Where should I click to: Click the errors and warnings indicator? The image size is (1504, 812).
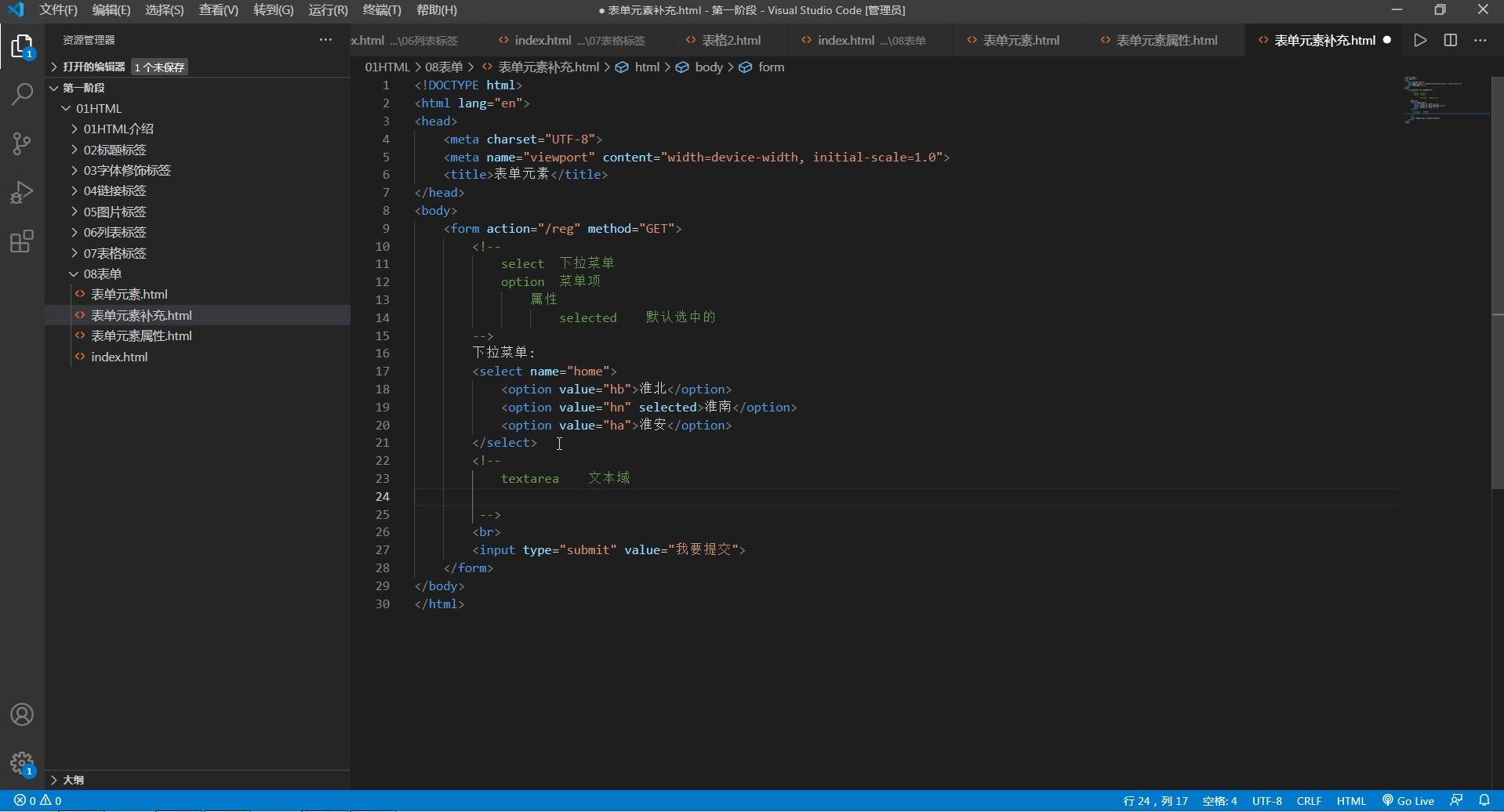38,801
